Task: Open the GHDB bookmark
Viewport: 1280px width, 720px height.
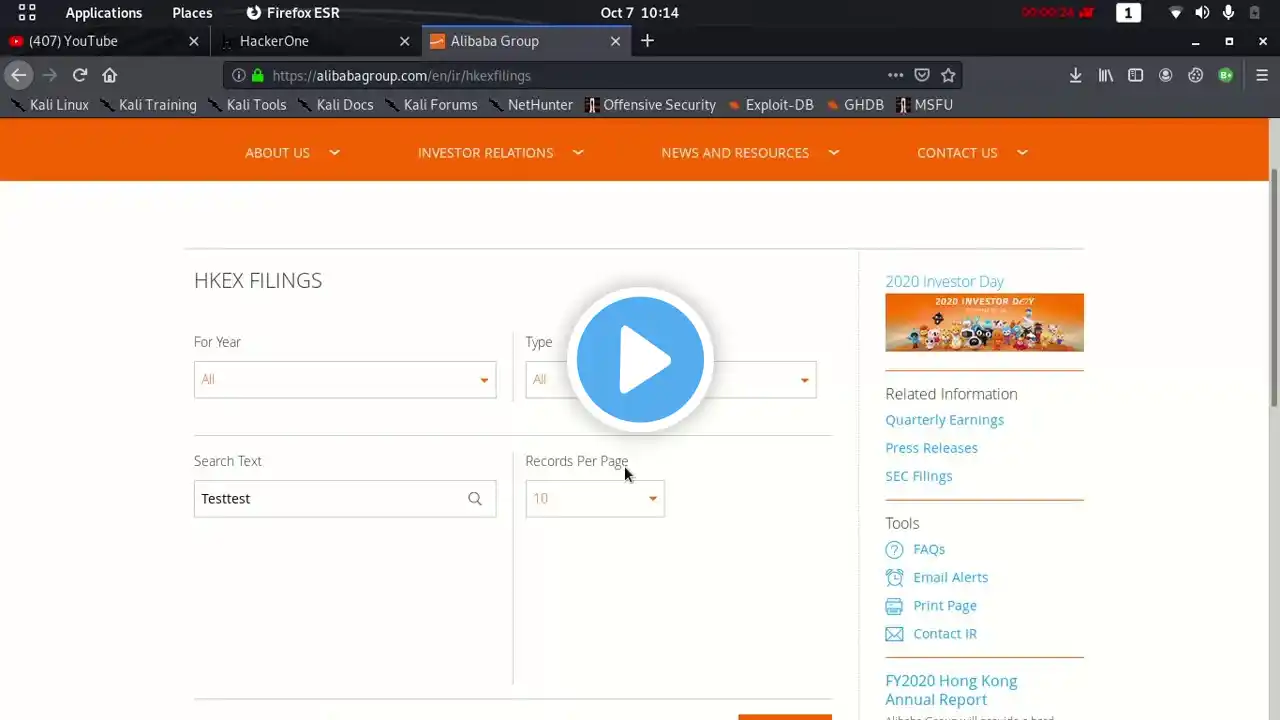Action: tap(855, 105)
